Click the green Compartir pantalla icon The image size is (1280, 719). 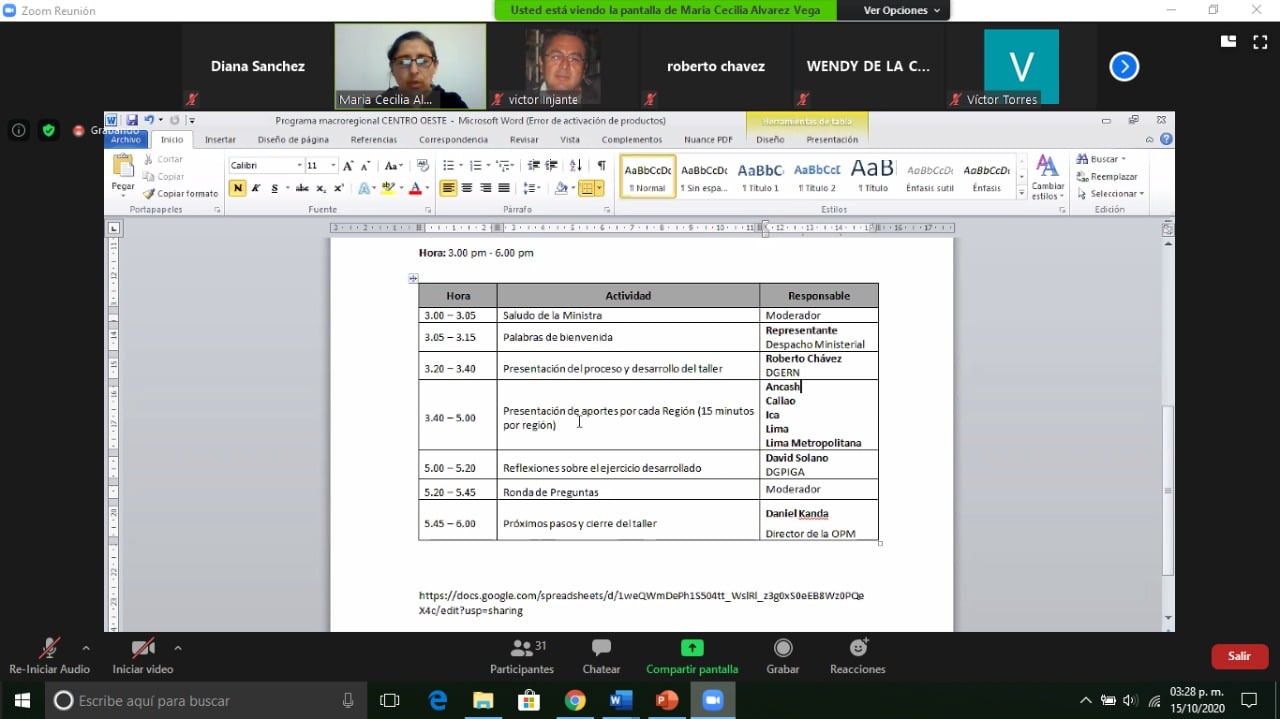pos(692,648)
